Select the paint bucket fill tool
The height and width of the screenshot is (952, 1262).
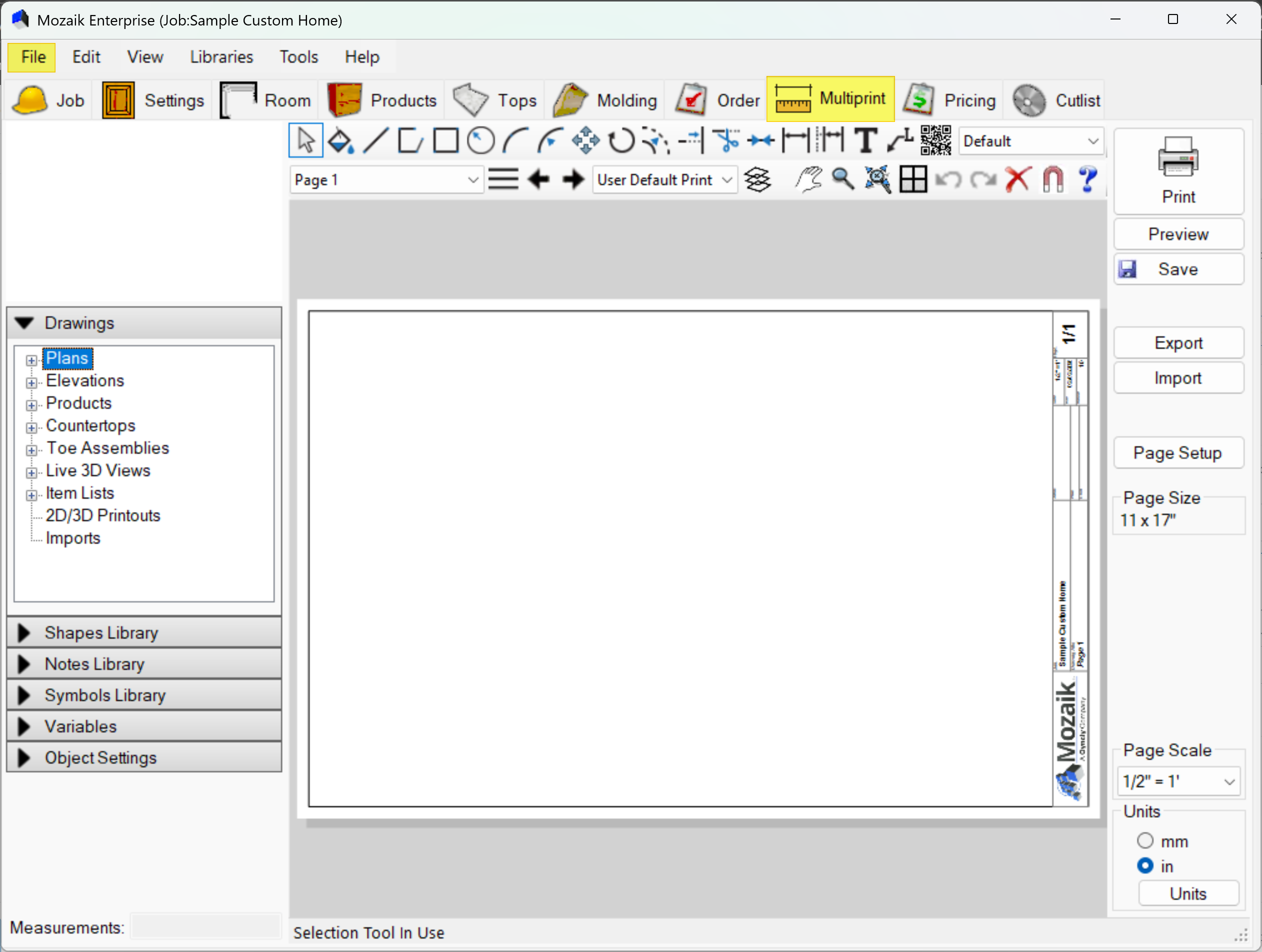(340, 141)
